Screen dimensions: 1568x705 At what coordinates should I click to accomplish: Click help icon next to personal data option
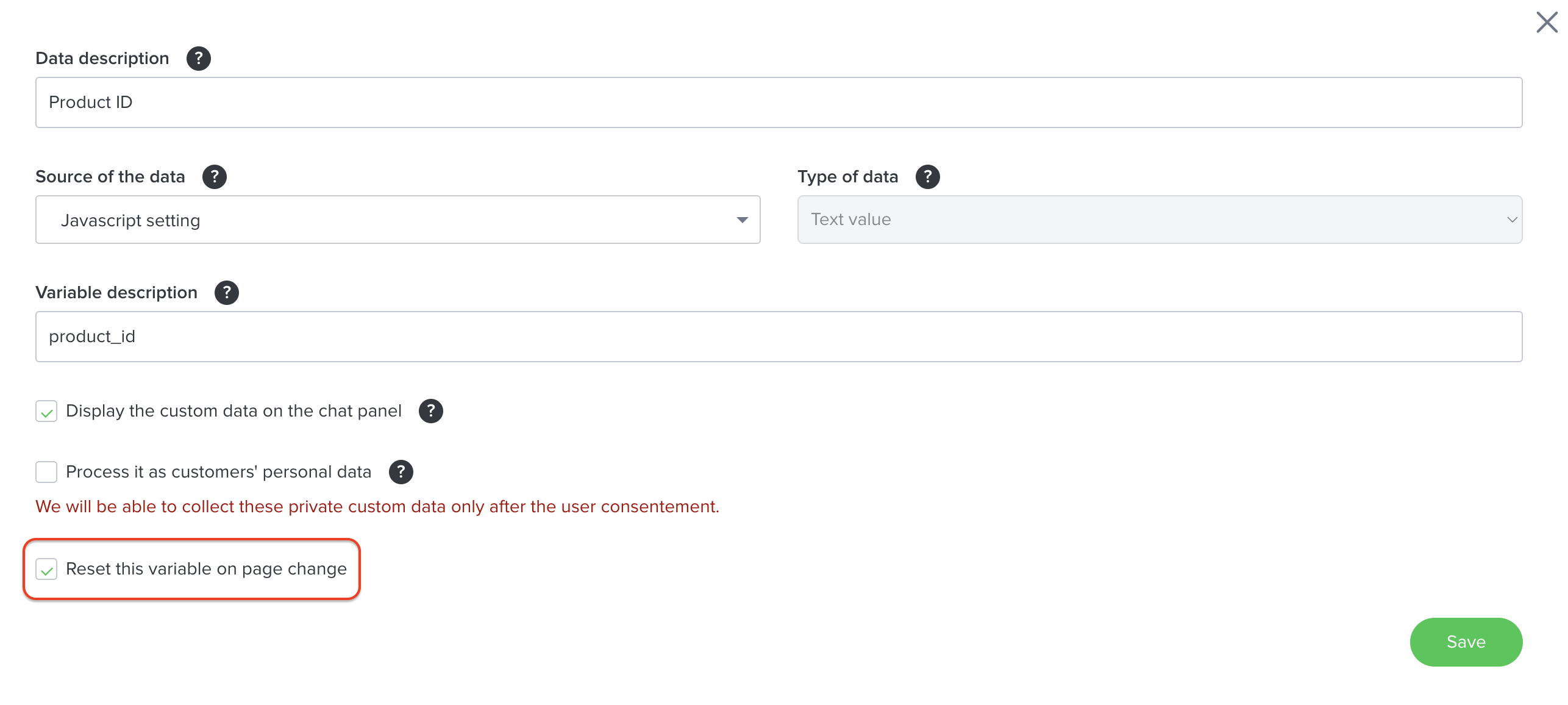[x=401, y=472]
